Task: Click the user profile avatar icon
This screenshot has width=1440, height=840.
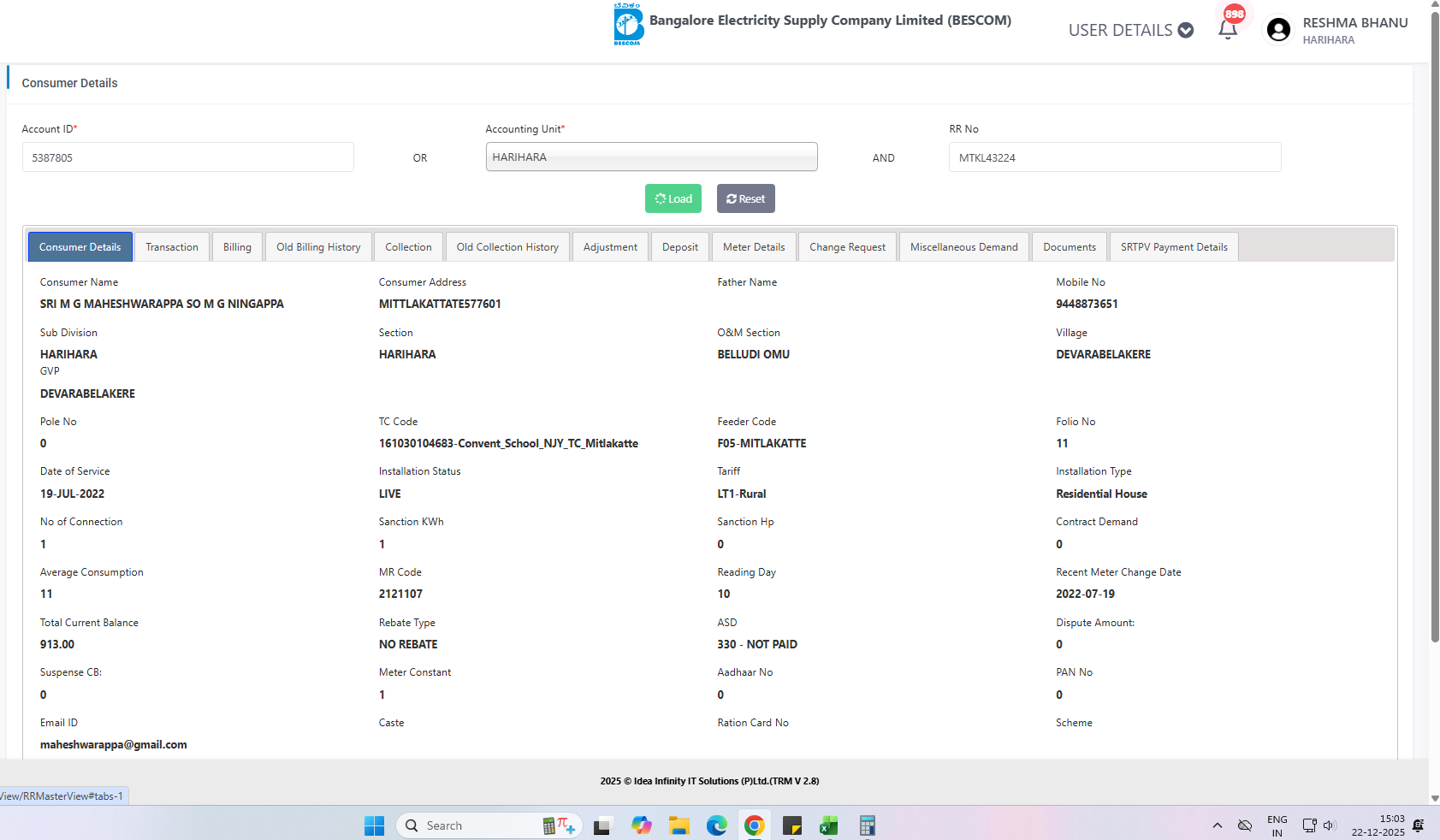Action: 1278,30
